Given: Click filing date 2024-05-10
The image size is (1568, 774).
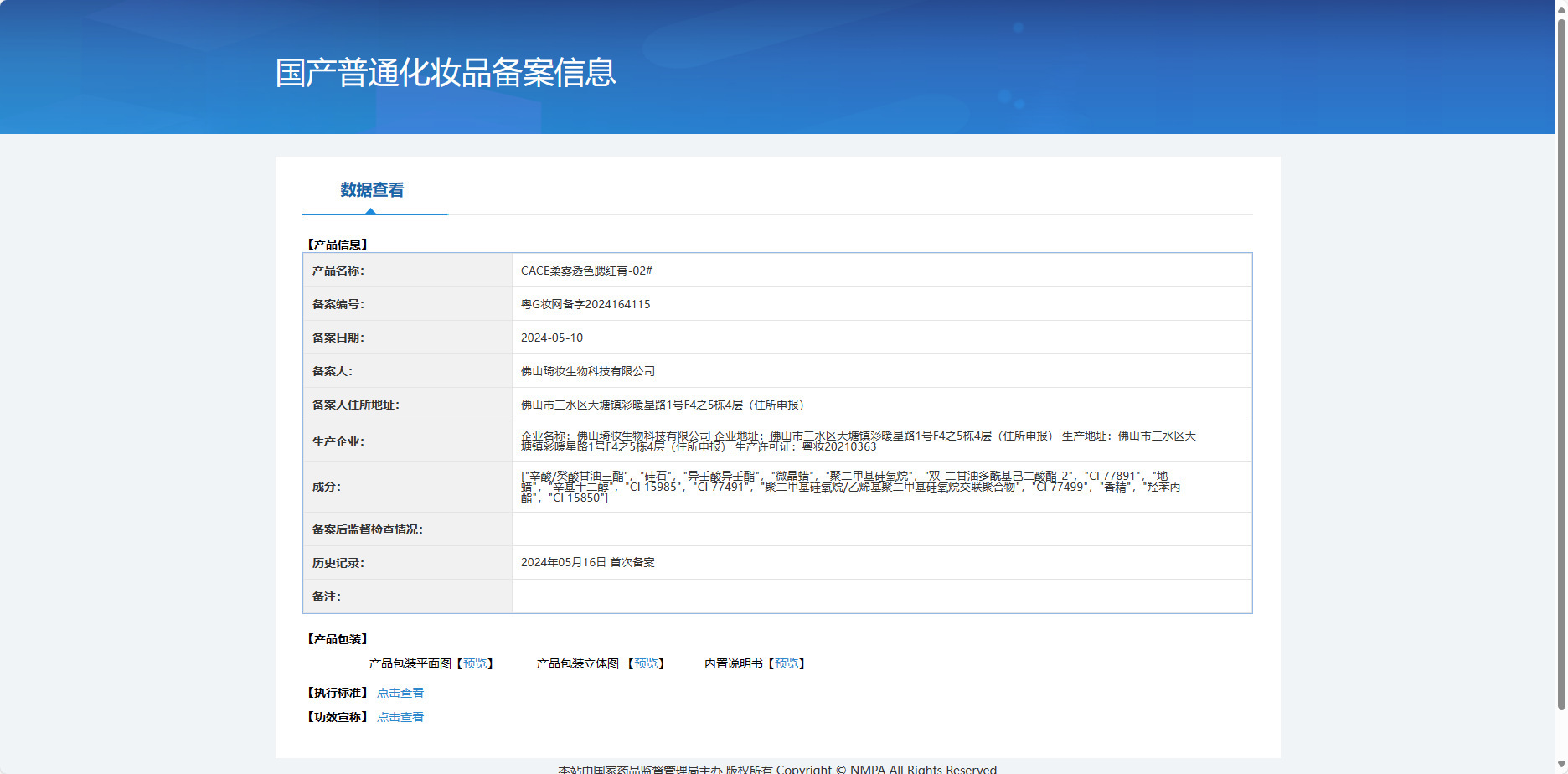Looking at the screenshot, I should tap(552, 338).
